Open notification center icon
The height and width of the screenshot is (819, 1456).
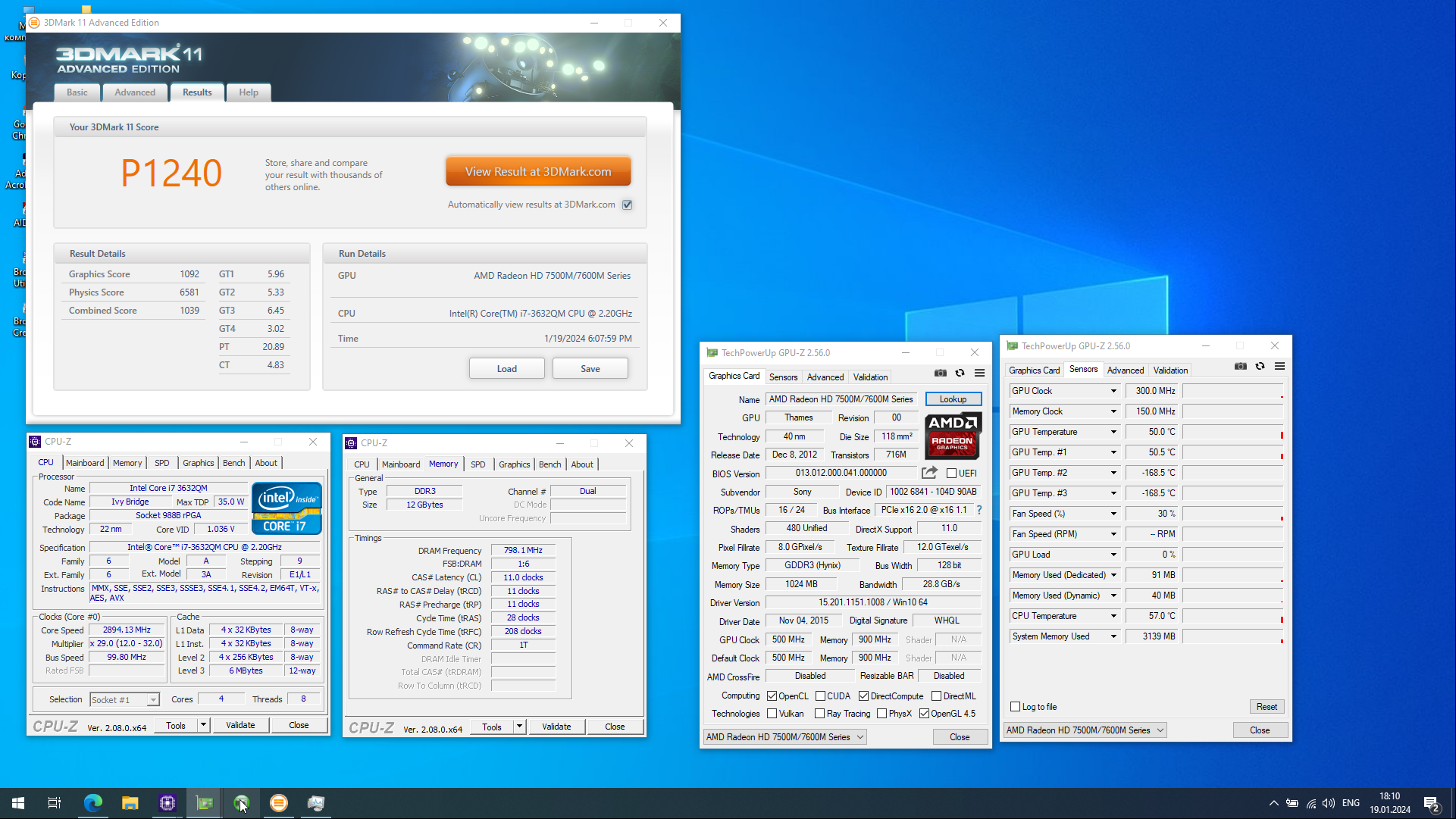tap(1432, 804)
